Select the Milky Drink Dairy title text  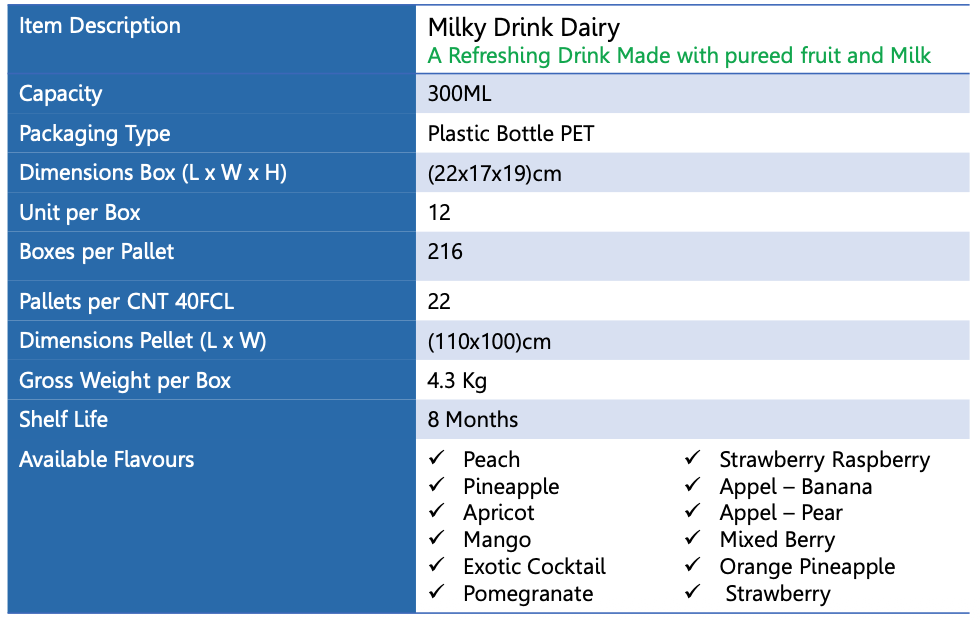[523, 27]
